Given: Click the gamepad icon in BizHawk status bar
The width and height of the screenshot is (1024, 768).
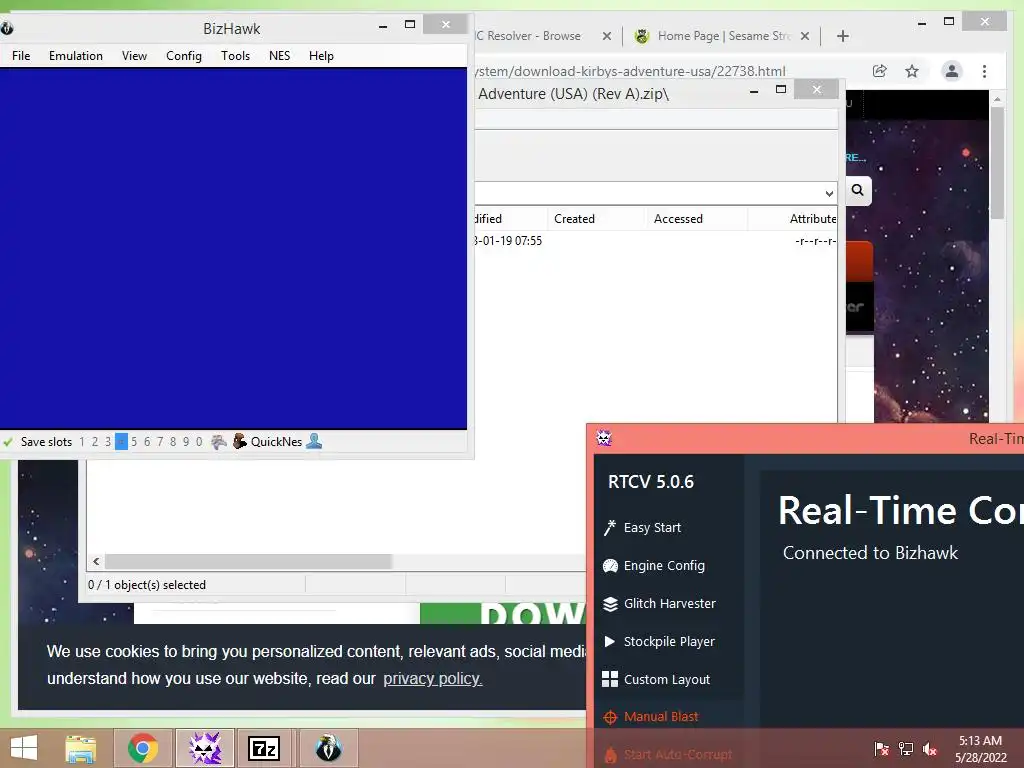Looking at the screenshot, I should coord(219,442).
